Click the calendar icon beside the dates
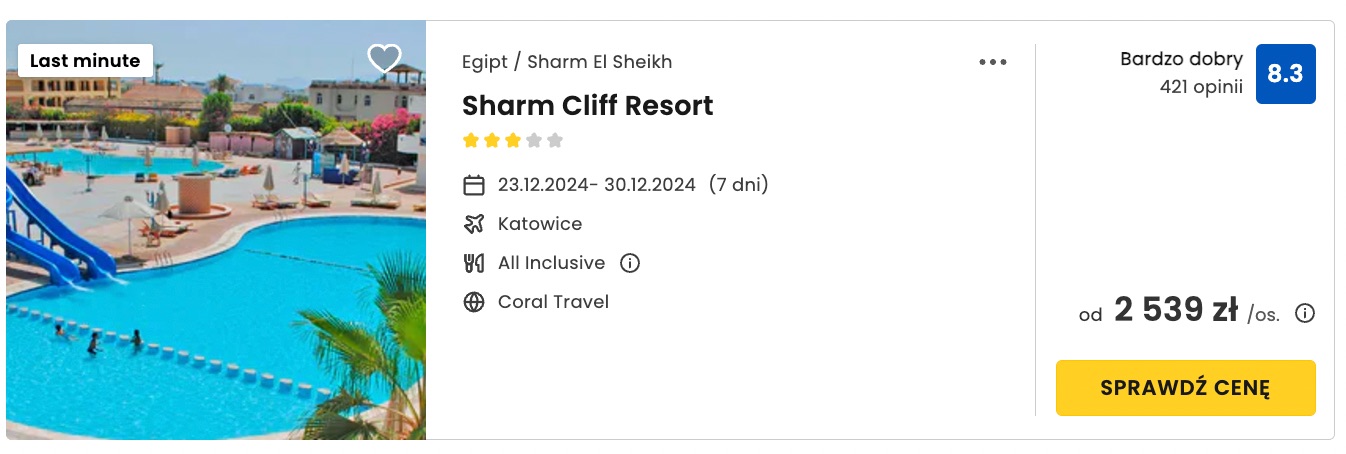Image resolution: width=1346 pixels, height=454 pixels. tap(474, 185)
